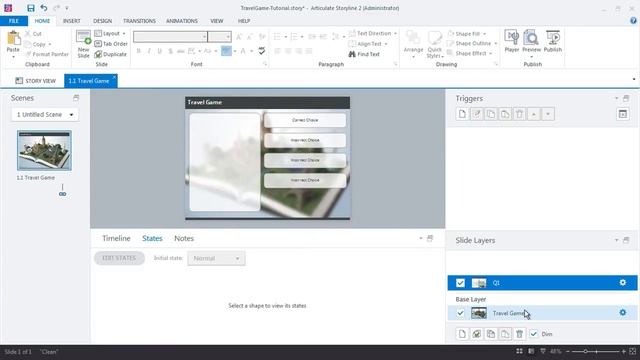Image resolution: width=640 pixels, height=360 pixels.
Task: Open the variables manager icon
Action: [x=622, y=114]
